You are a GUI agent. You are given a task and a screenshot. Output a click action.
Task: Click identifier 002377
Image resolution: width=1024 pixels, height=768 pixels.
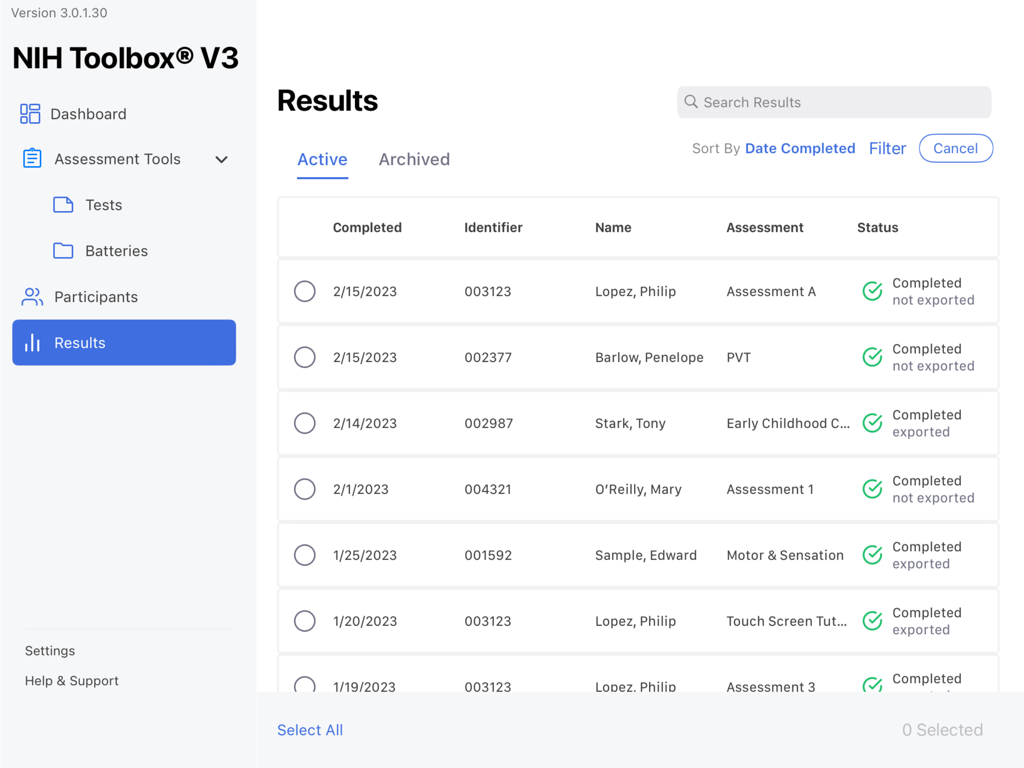point(488,357)
